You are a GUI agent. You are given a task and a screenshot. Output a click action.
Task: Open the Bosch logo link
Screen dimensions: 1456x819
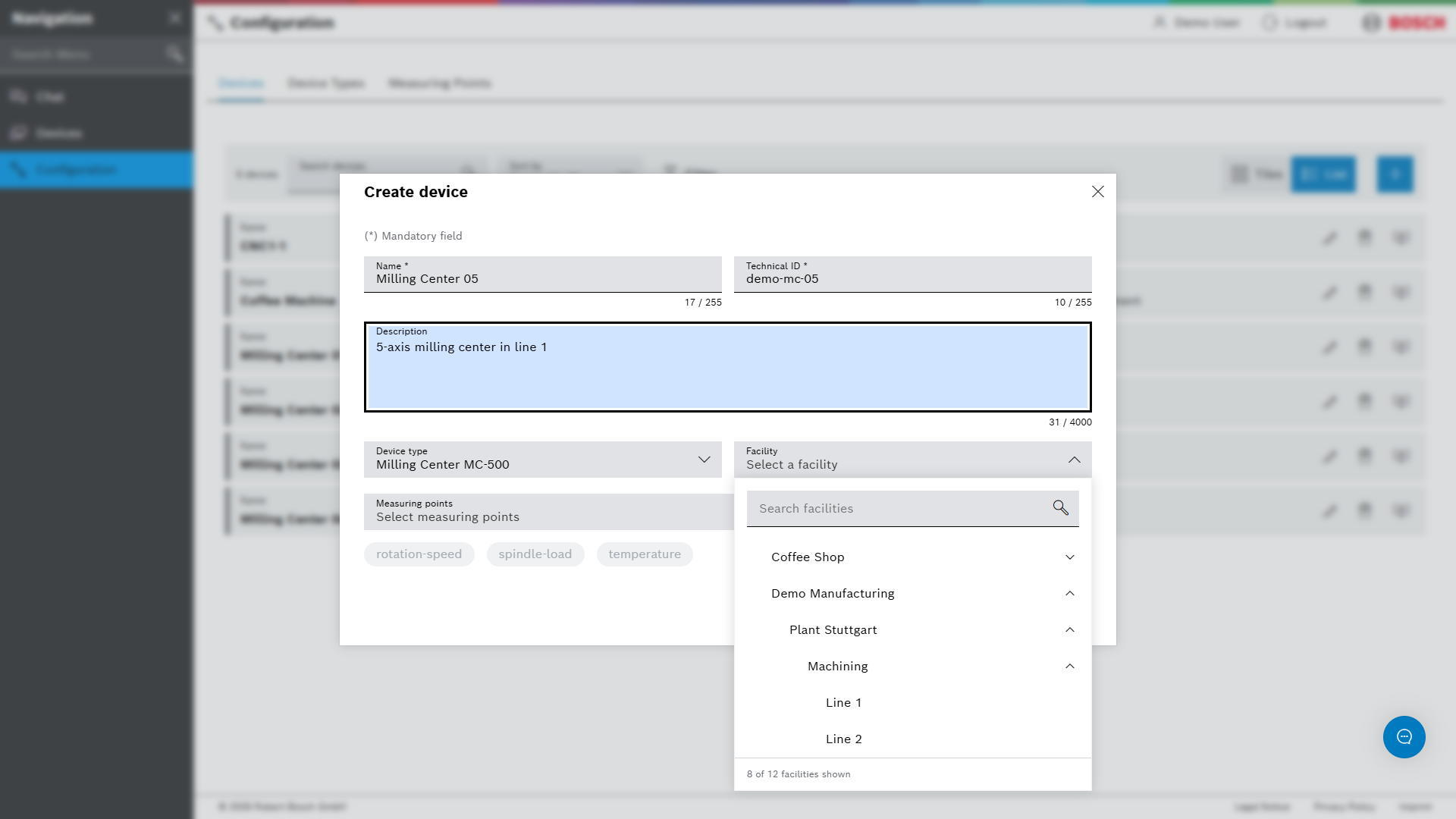(1404, 23)
